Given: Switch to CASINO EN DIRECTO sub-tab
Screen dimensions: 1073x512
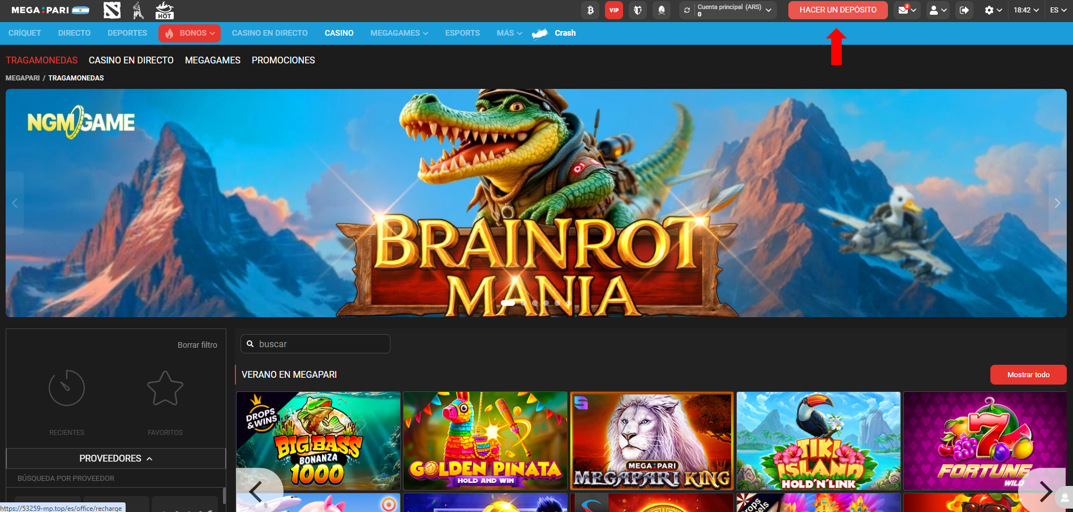Looking at the screenshot, I should (x=131, y=60).
